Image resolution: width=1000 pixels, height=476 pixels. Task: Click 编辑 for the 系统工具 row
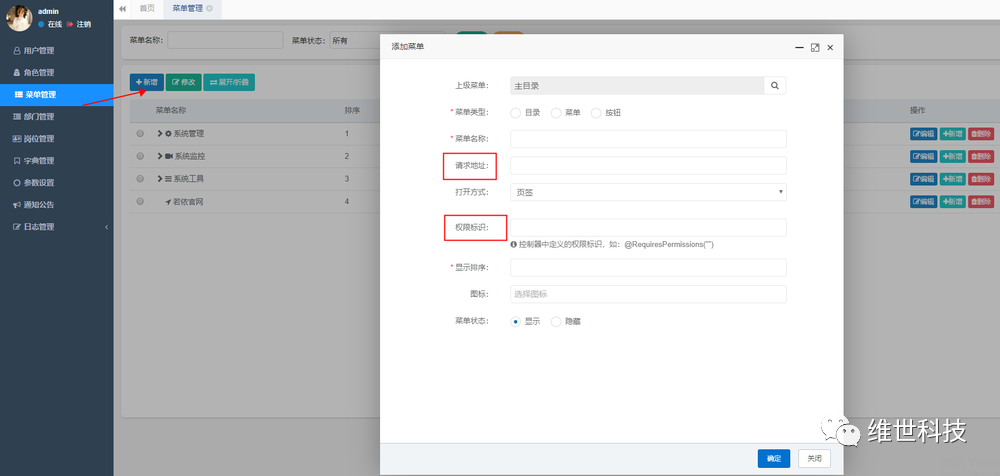923,179
